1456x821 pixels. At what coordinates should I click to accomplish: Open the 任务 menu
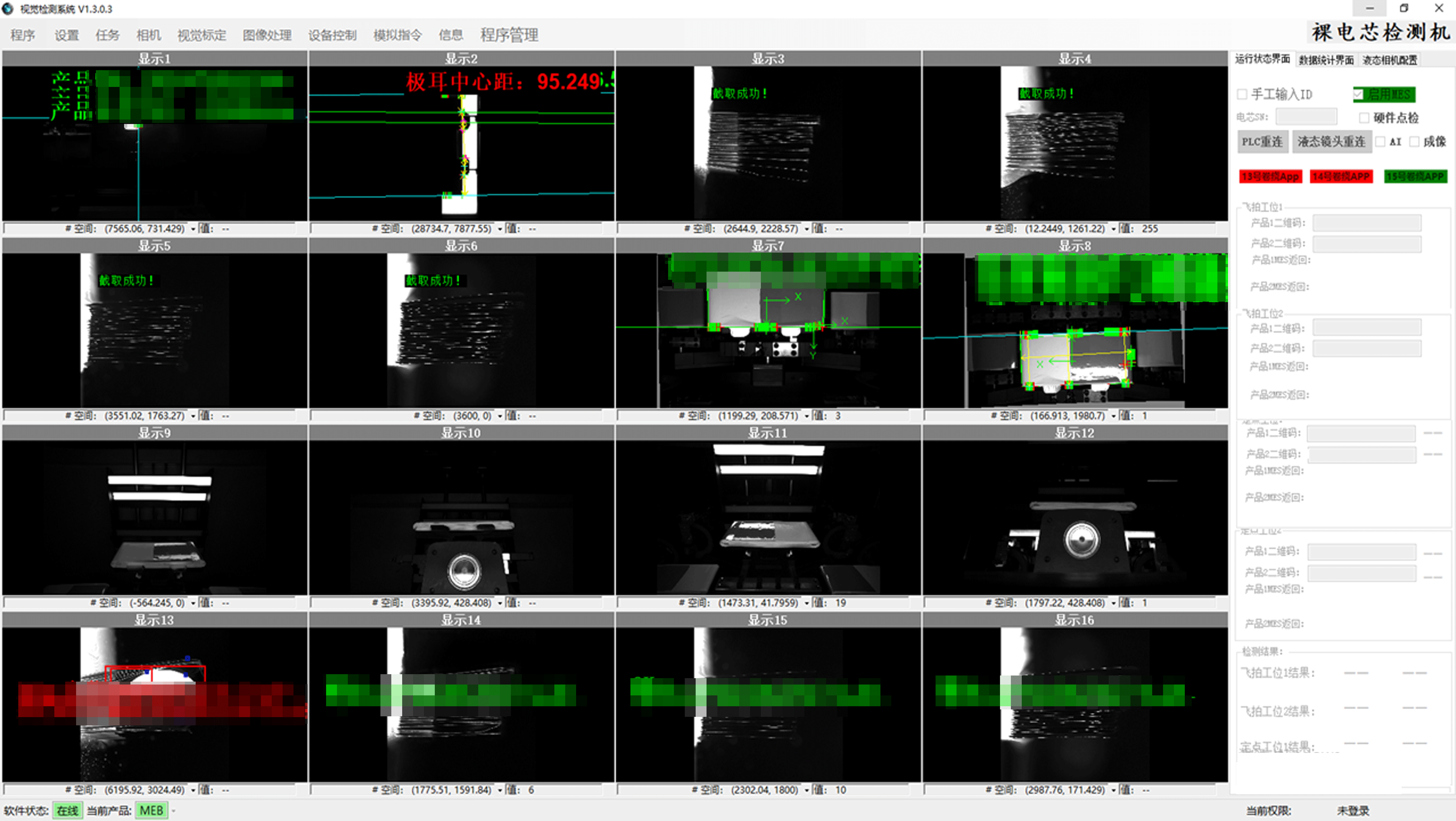click(107, 35)
